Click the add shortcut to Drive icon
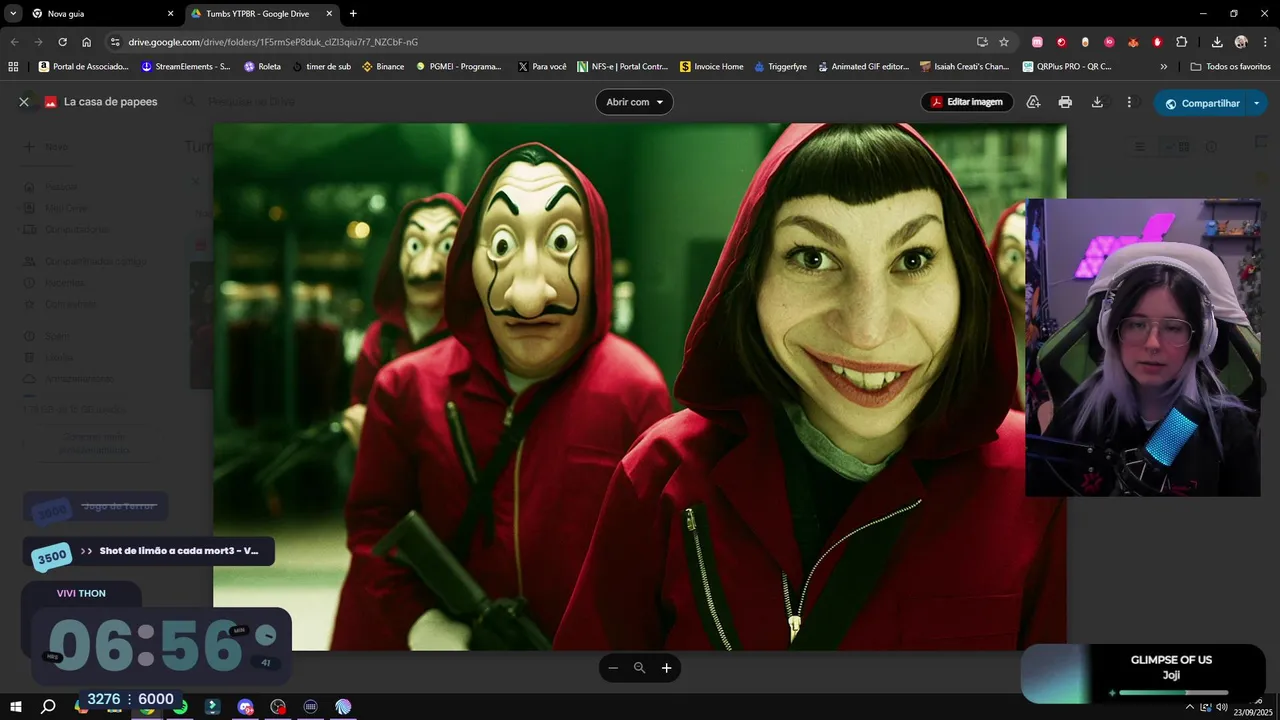 (x=1033, y=102)
